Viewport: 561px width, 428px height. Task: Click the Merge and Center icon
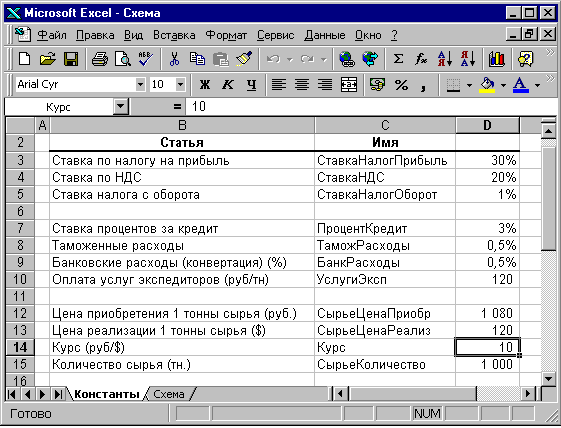pos(349,85)
